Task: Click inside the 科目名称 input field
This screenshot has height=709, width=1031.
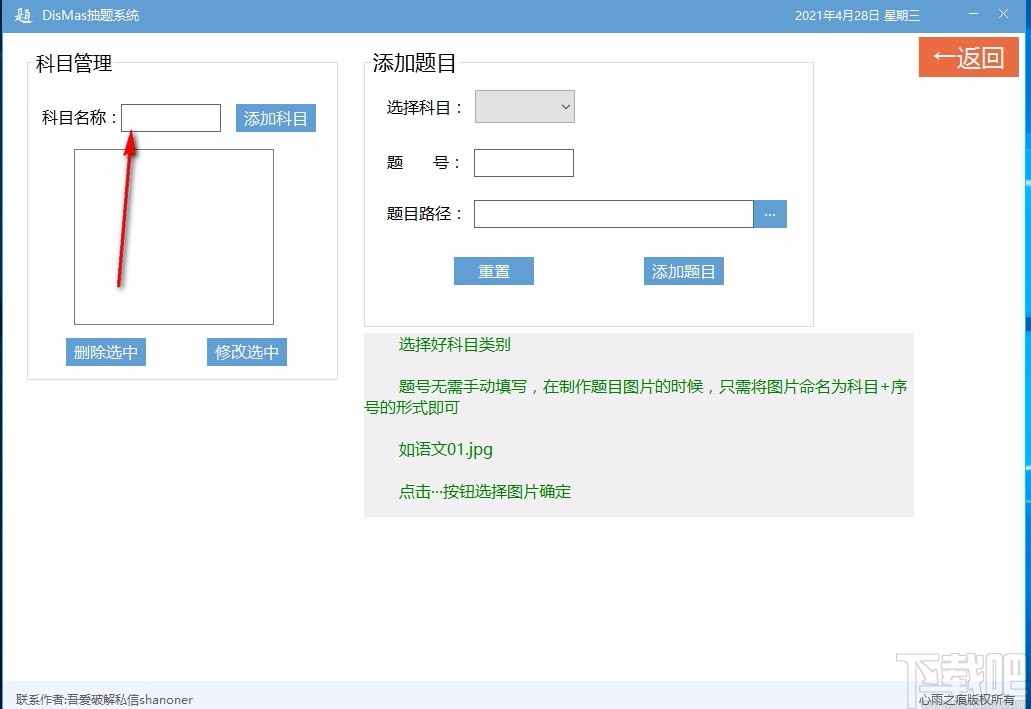Action: tap(170, 117)
